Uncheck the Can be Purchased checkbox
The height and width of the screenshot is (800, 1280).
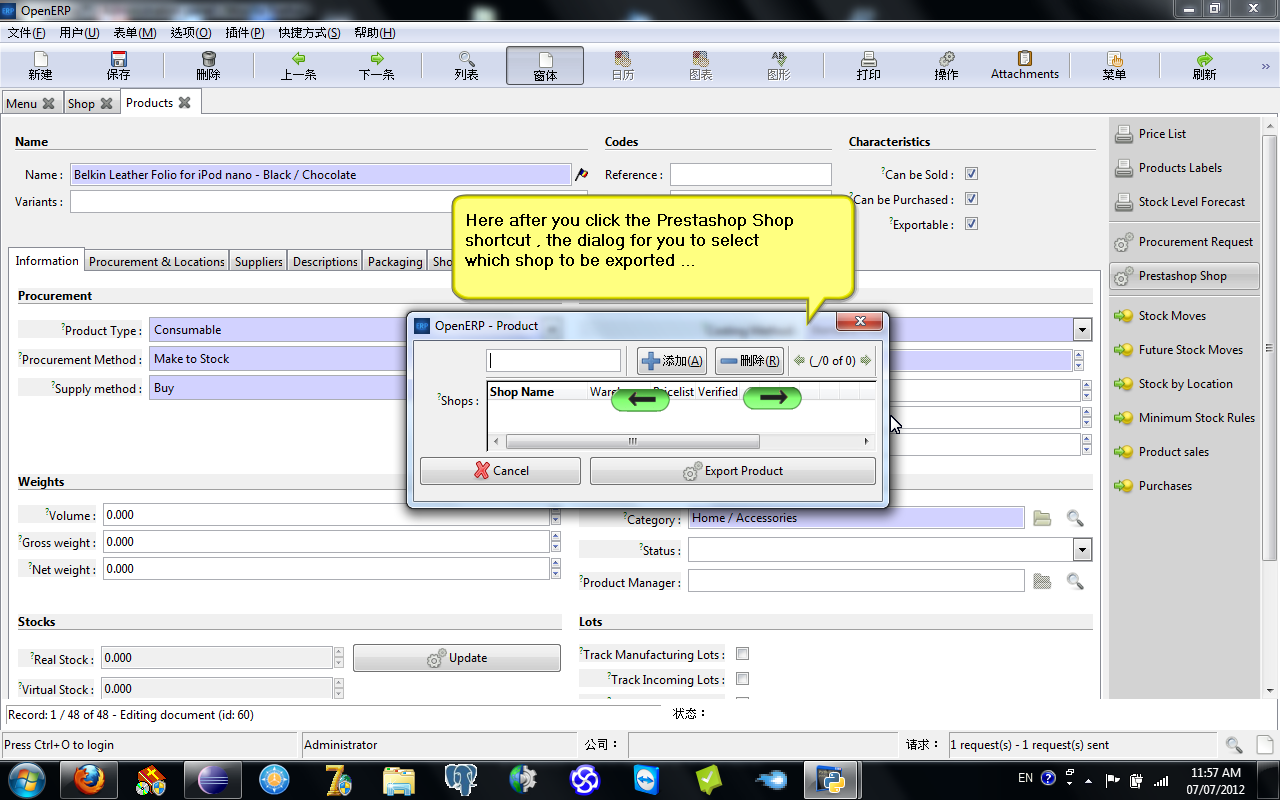(971, 199)
